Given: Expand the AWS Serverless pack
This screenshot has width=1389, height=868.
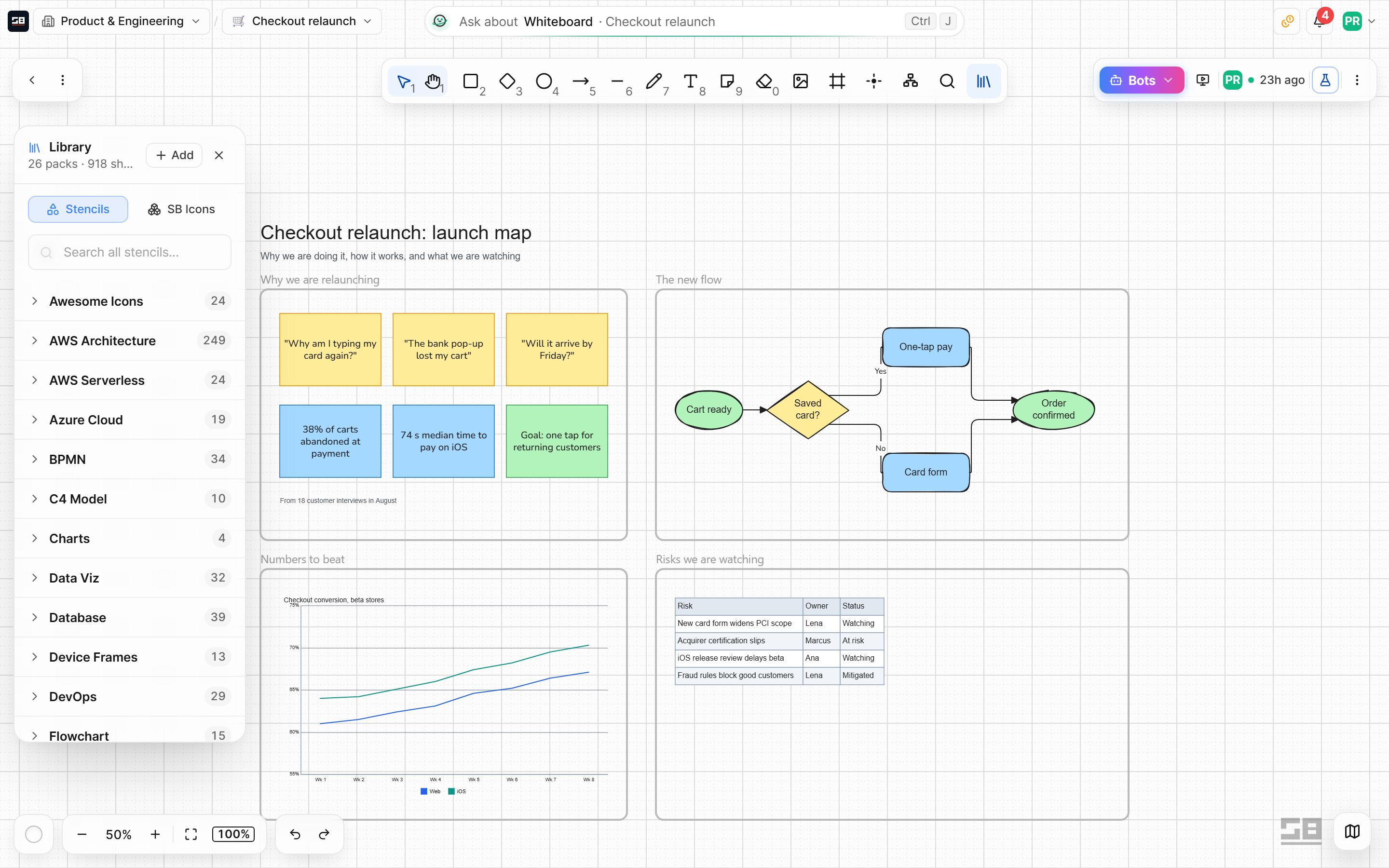Looking at the screenshot, I should 130,380.
